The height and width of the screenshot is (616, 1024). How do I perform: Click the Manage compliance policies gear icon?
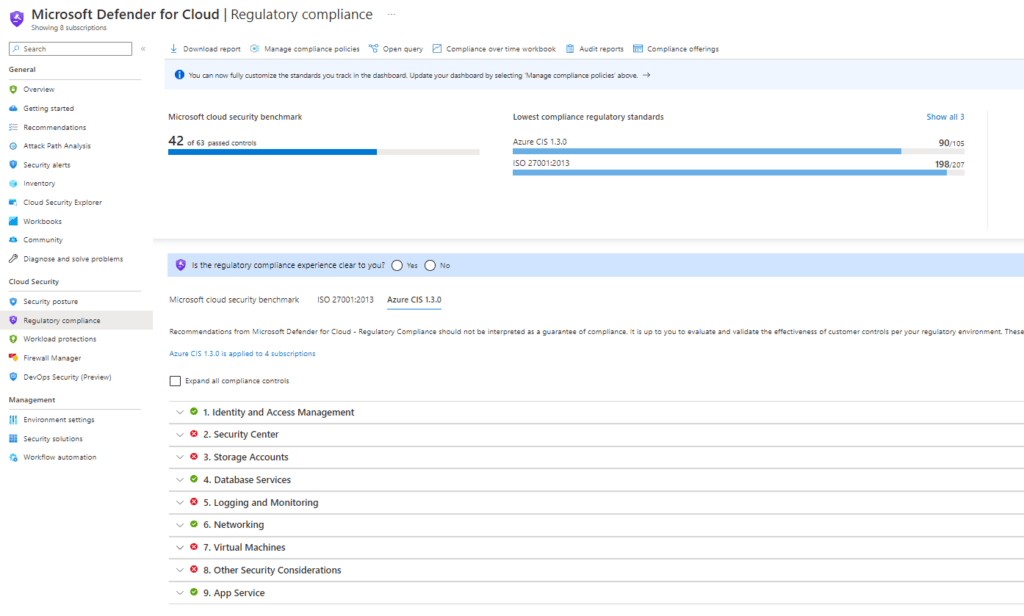tap(255, 48)
